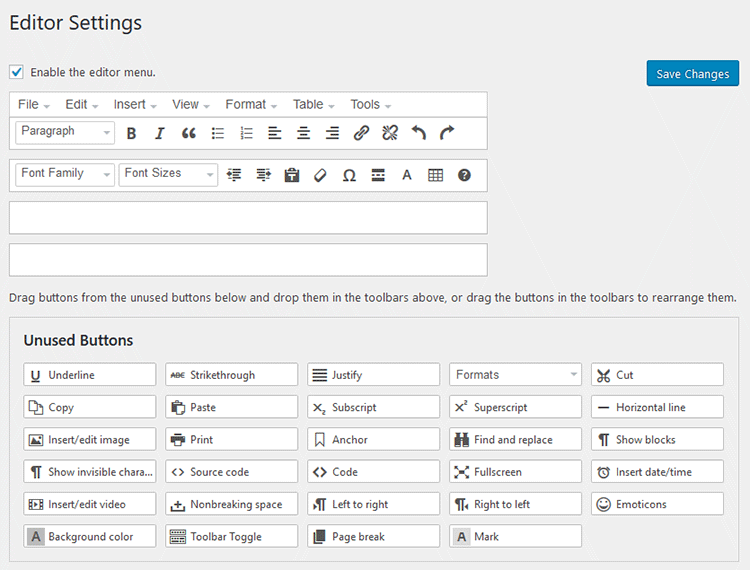
Task: Select the Blockquote icon
Action: [189, 133]
